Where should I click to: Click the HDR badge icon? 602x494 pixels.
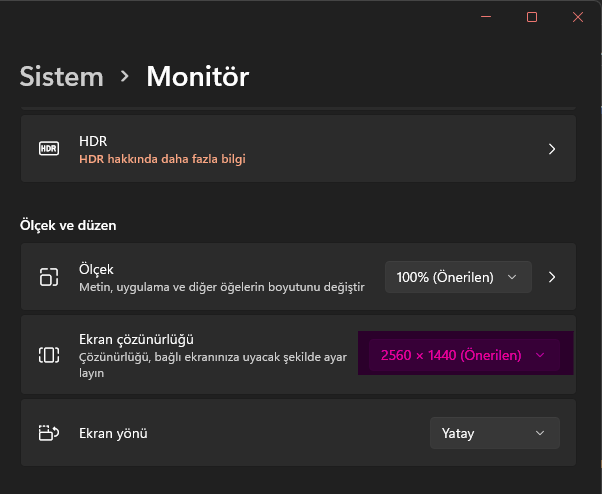point(49,149)
